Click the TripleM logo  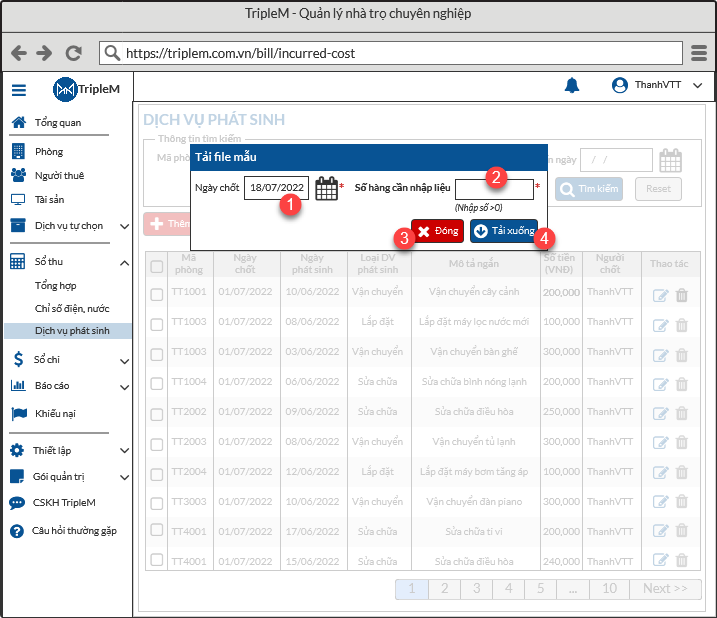coord(87,90)
